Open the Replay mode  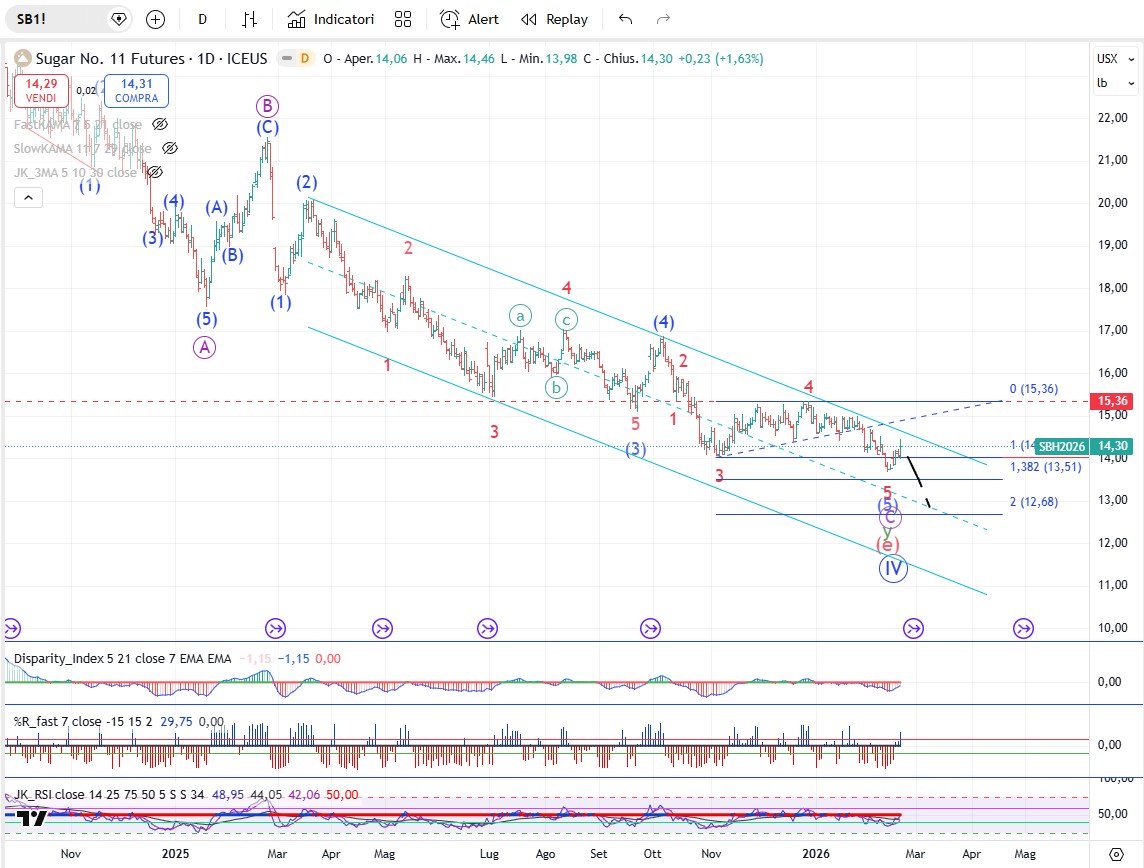tap(555, 19)
